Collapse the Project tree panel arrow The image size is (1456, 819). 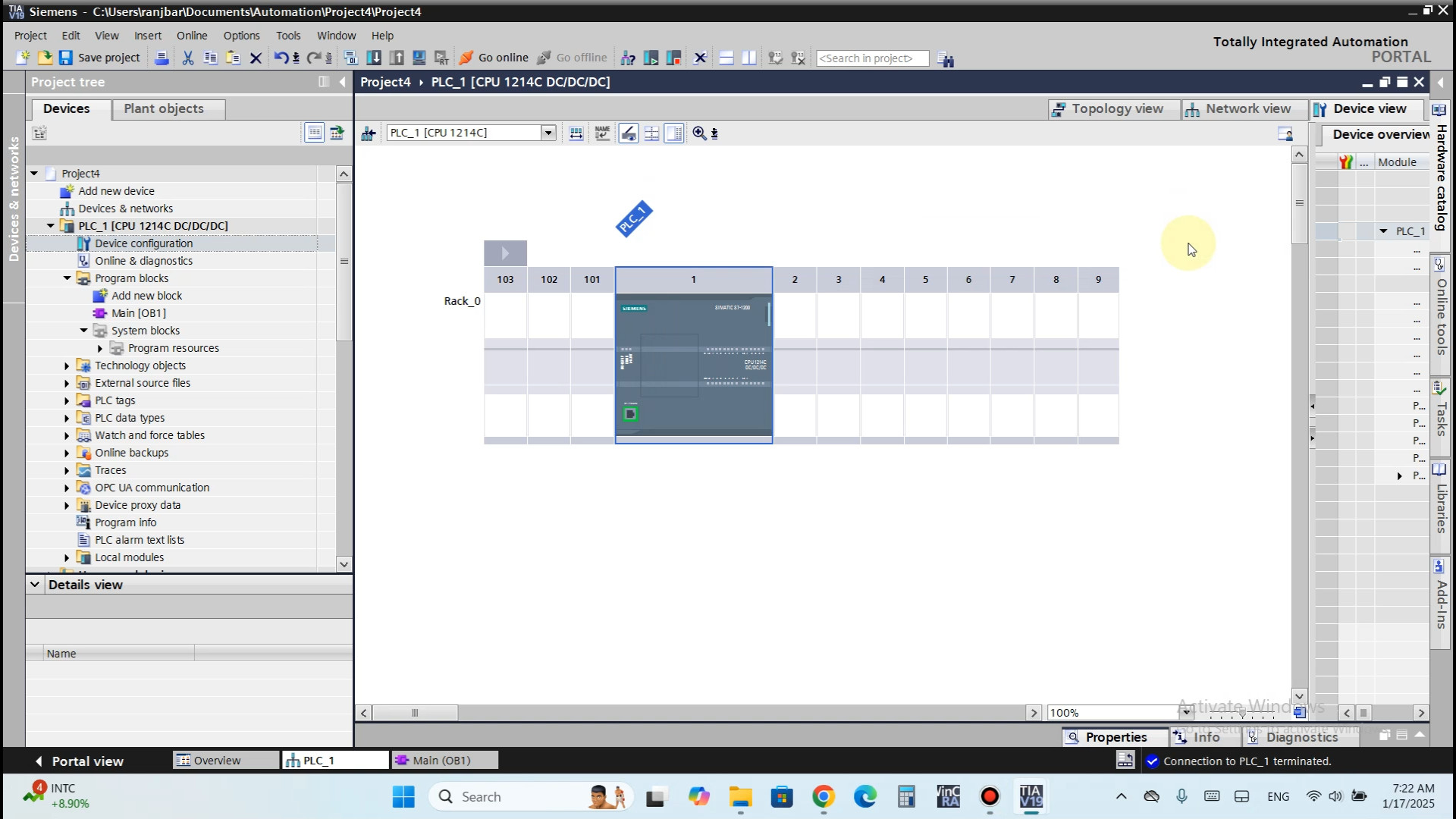click(343, 82)
